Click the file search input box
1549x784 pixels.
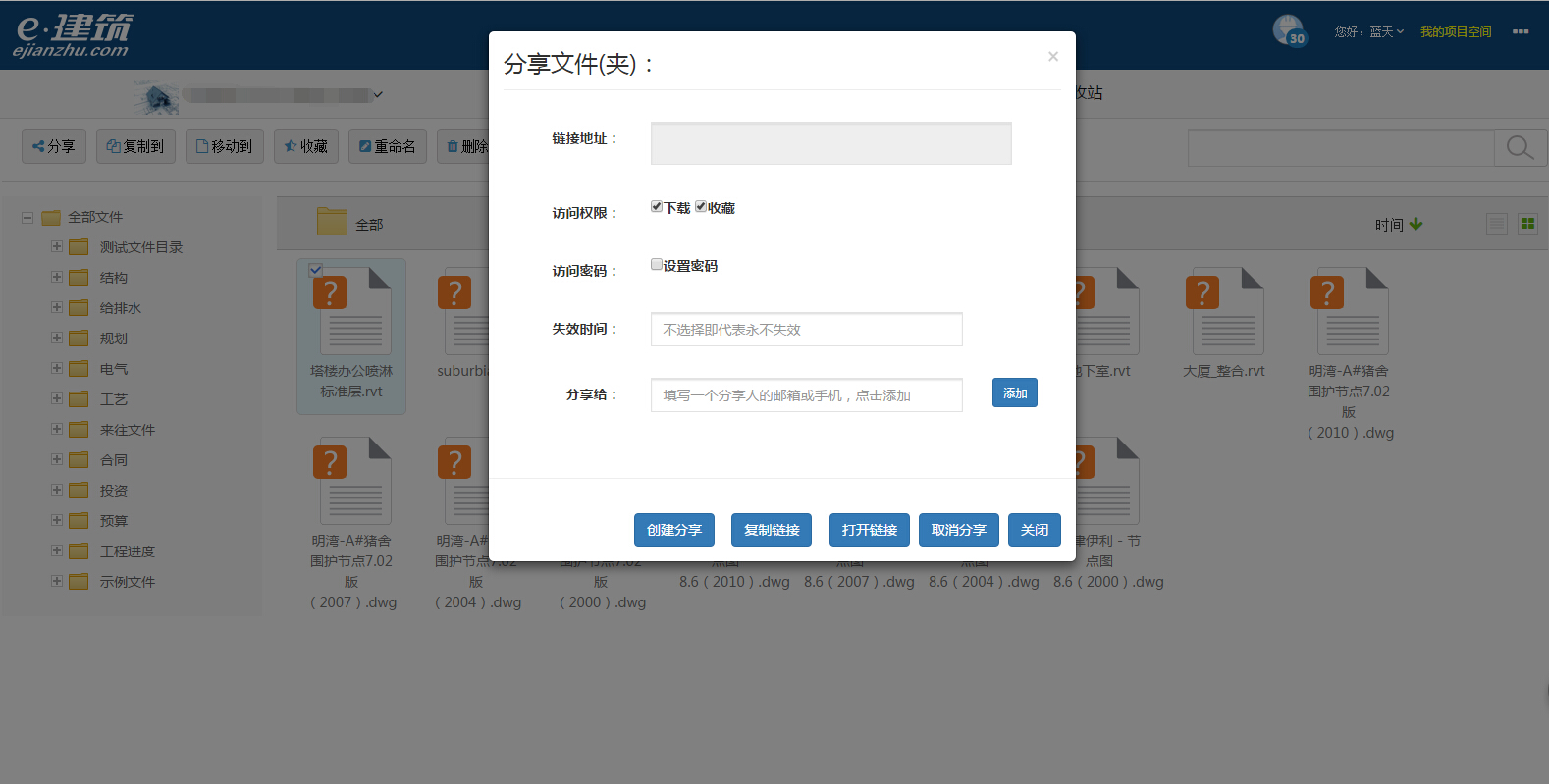click(x=1341, y=148)
